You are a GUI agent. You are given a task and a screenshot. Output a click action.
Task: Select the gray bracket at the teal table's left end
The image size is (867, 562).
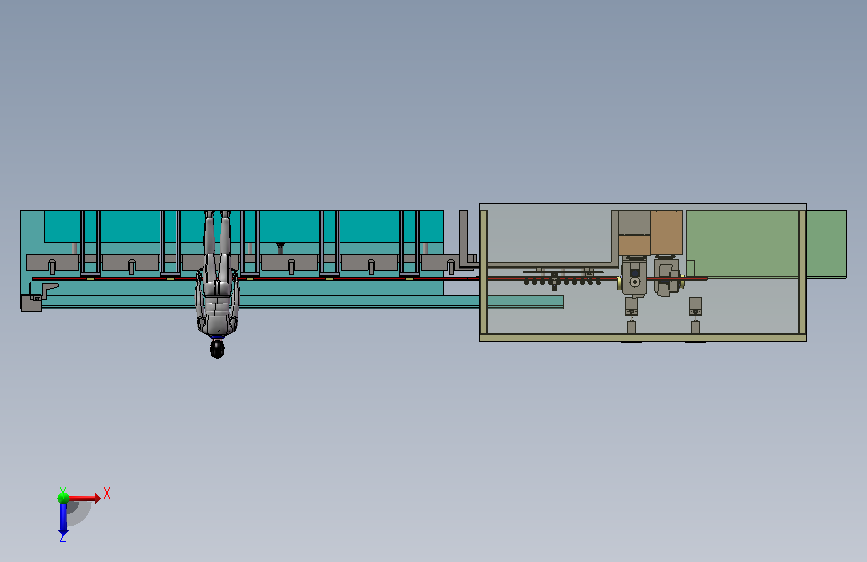39,298
